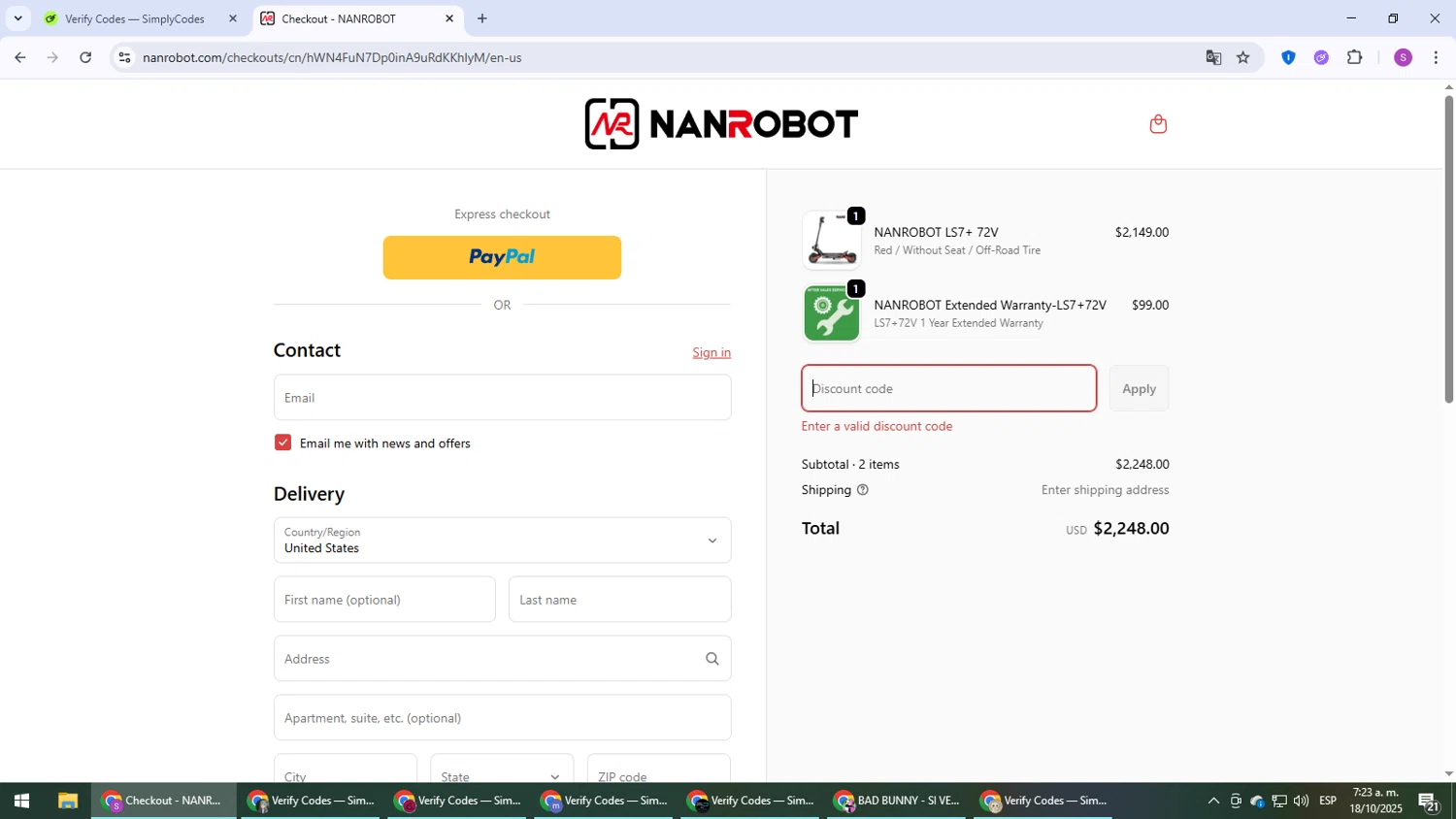Image resolution: width=1456 pixels, height=819 pixels.
Task: Open the tab search chevron
Action: (17, 18)
